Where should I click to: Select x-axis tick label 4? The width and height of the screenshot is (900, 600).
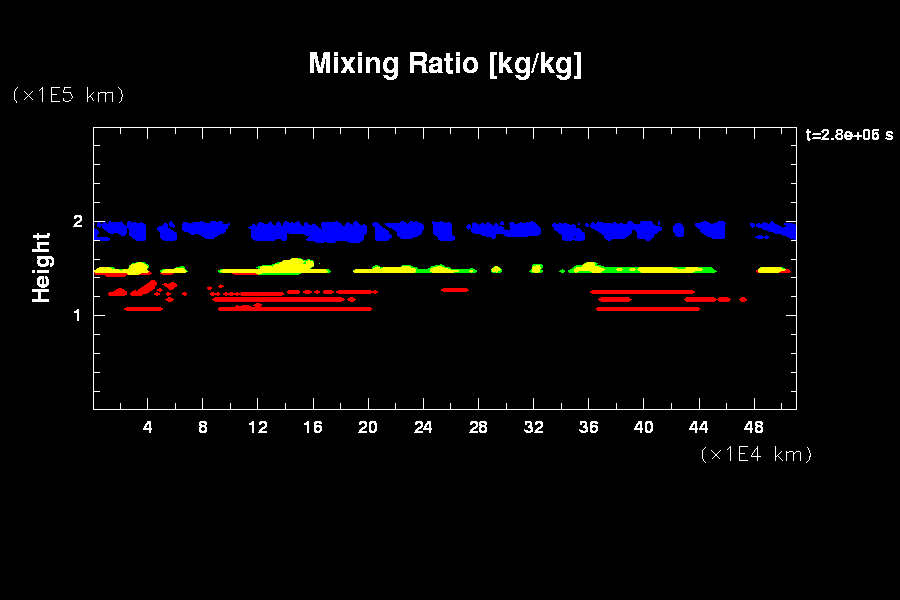coord(148,427)
